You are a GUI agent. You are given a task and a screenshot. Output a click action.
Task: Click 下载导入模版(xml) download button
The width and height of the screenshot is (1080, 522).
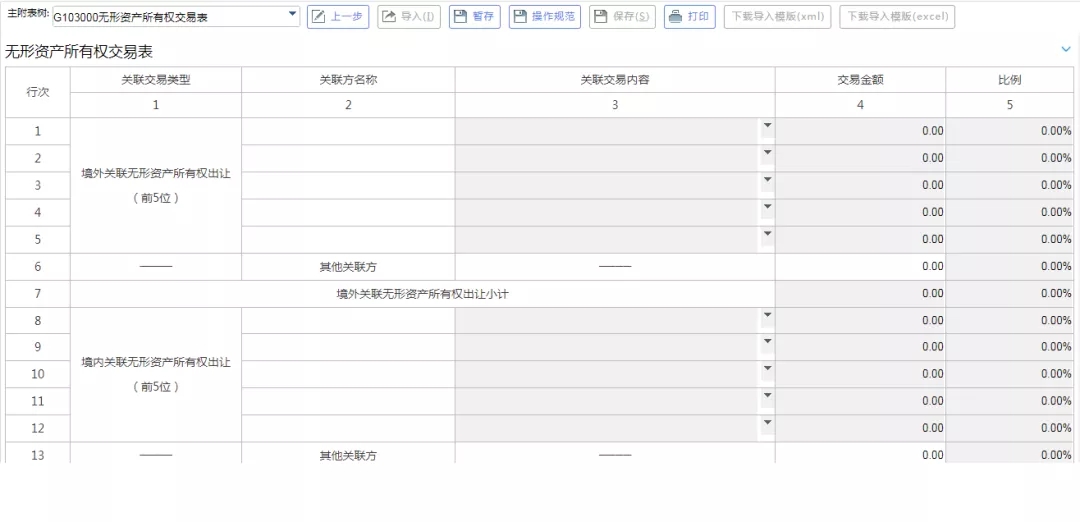pyautogui.click(x=777, y=17)
